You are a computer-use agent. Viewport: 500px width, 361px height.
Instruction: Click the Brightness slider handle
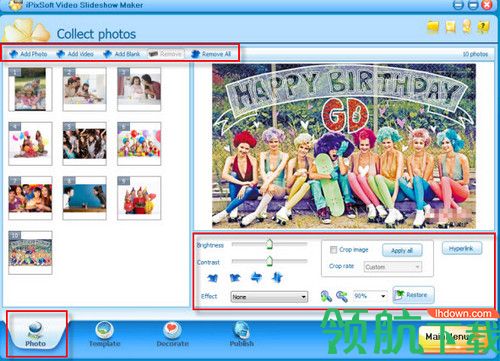click(x=270, y=244)
